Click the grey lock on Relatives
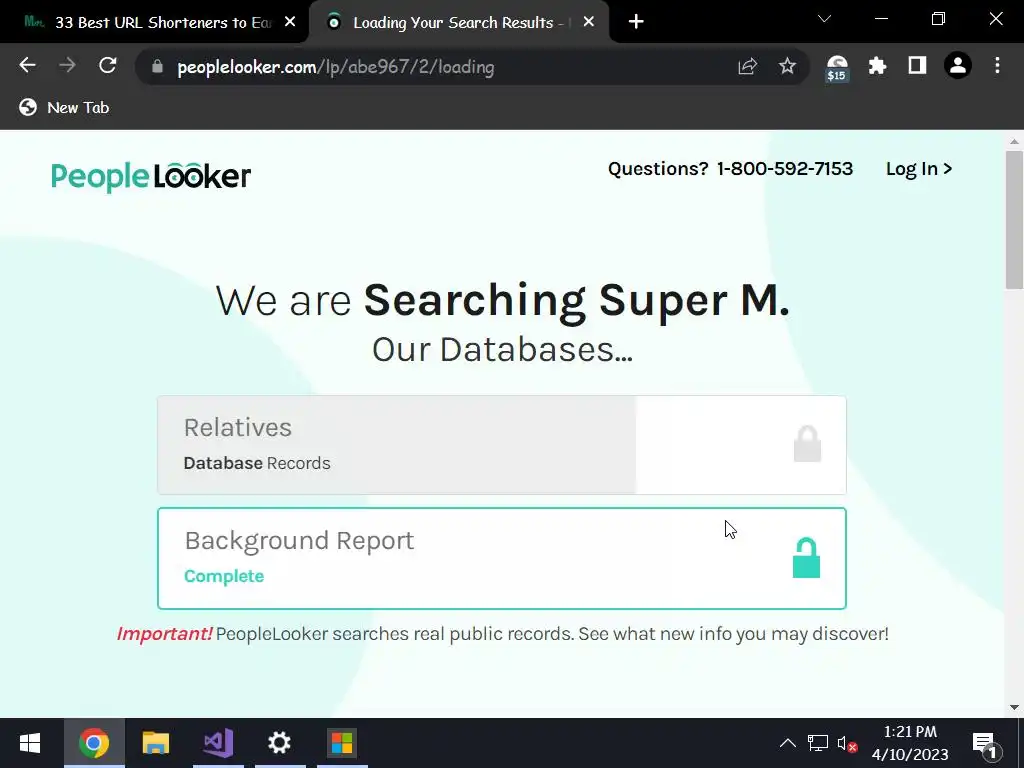The height and width of the screenshot is (768, 1024). point(807,444)
